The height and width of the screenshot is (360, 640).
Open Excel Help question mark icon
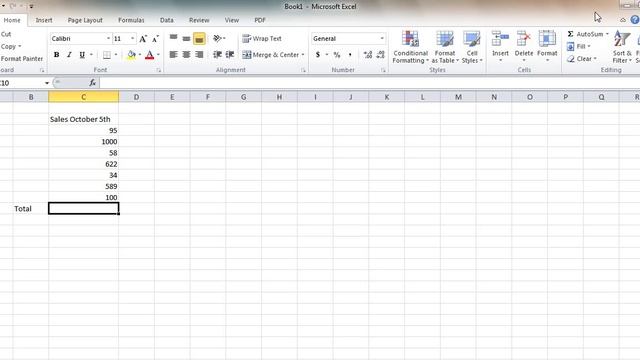pyautogui.click(x=635, y=20)
